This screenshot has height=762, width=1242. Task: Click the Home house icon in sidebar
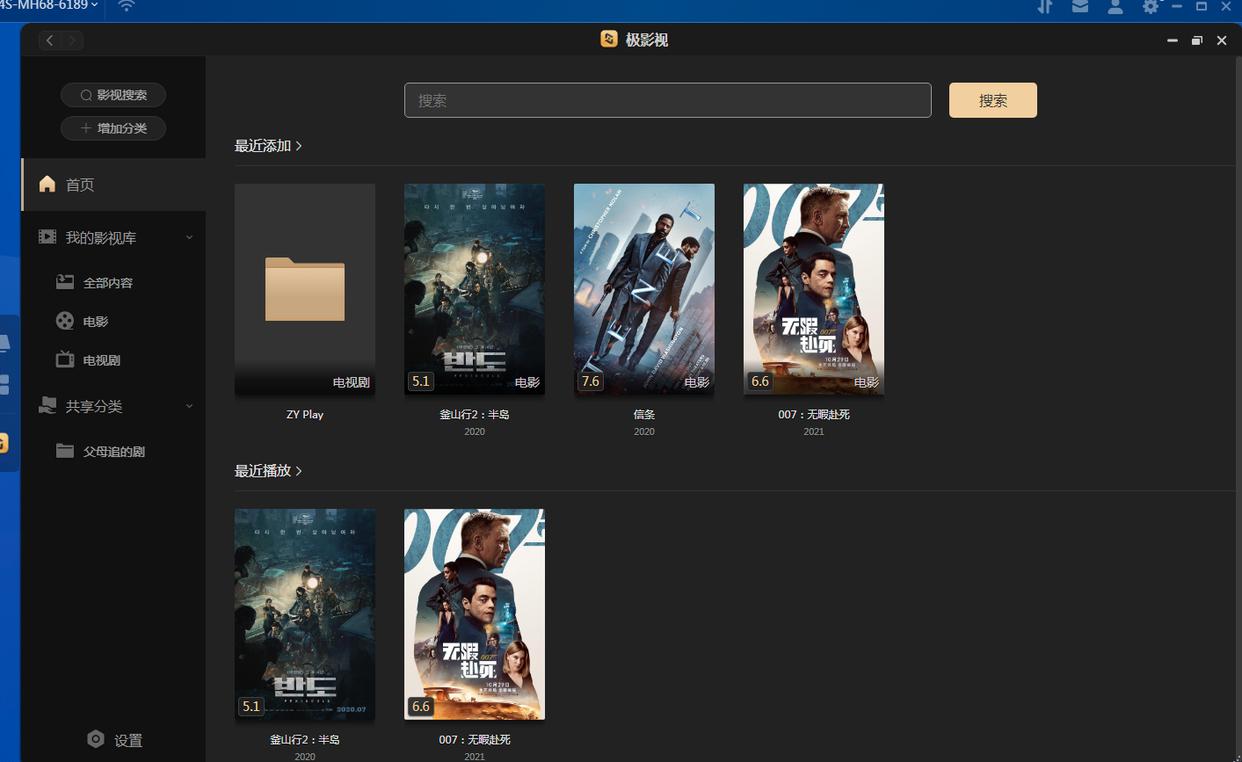pos(47,184)
